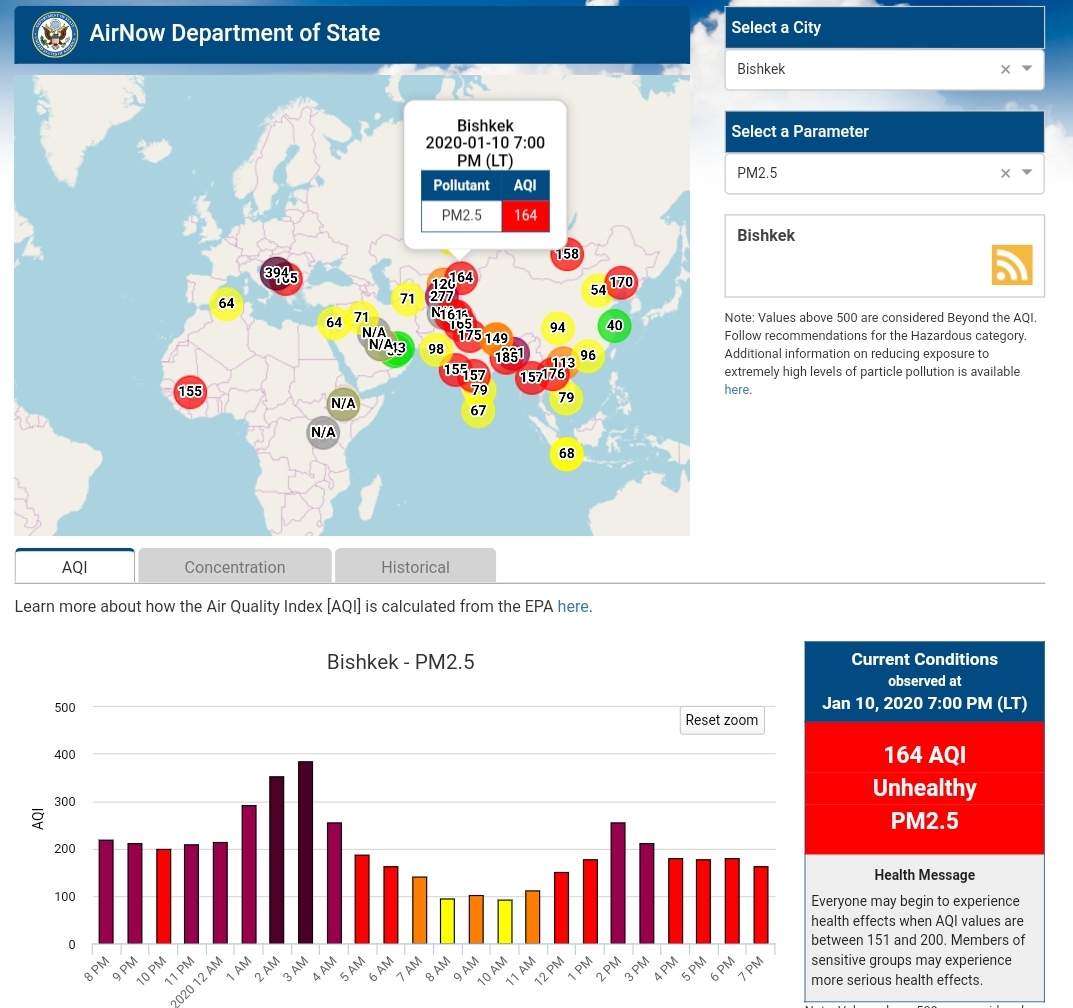Image resolution: width=1073 pixels, height=1008 pixels.
Task: Open the Bishkek city combo box
Action: (x=860, y=69)
